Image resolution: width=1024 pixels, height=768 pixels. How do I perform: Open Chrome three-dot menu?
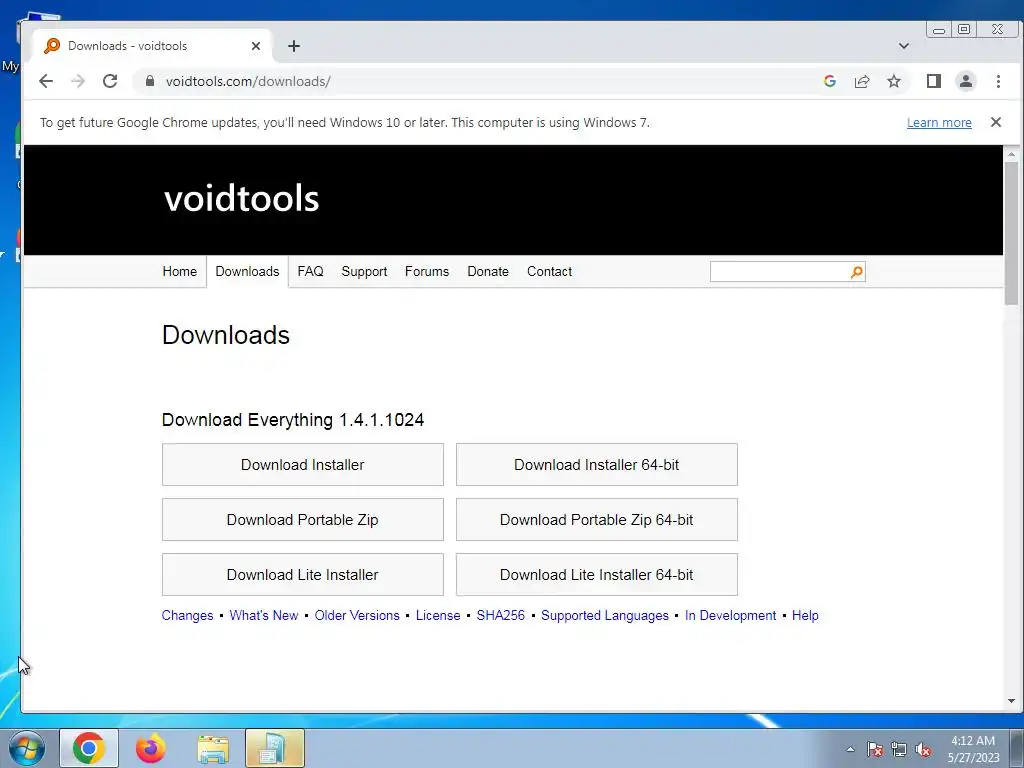[x=998, y=81]
